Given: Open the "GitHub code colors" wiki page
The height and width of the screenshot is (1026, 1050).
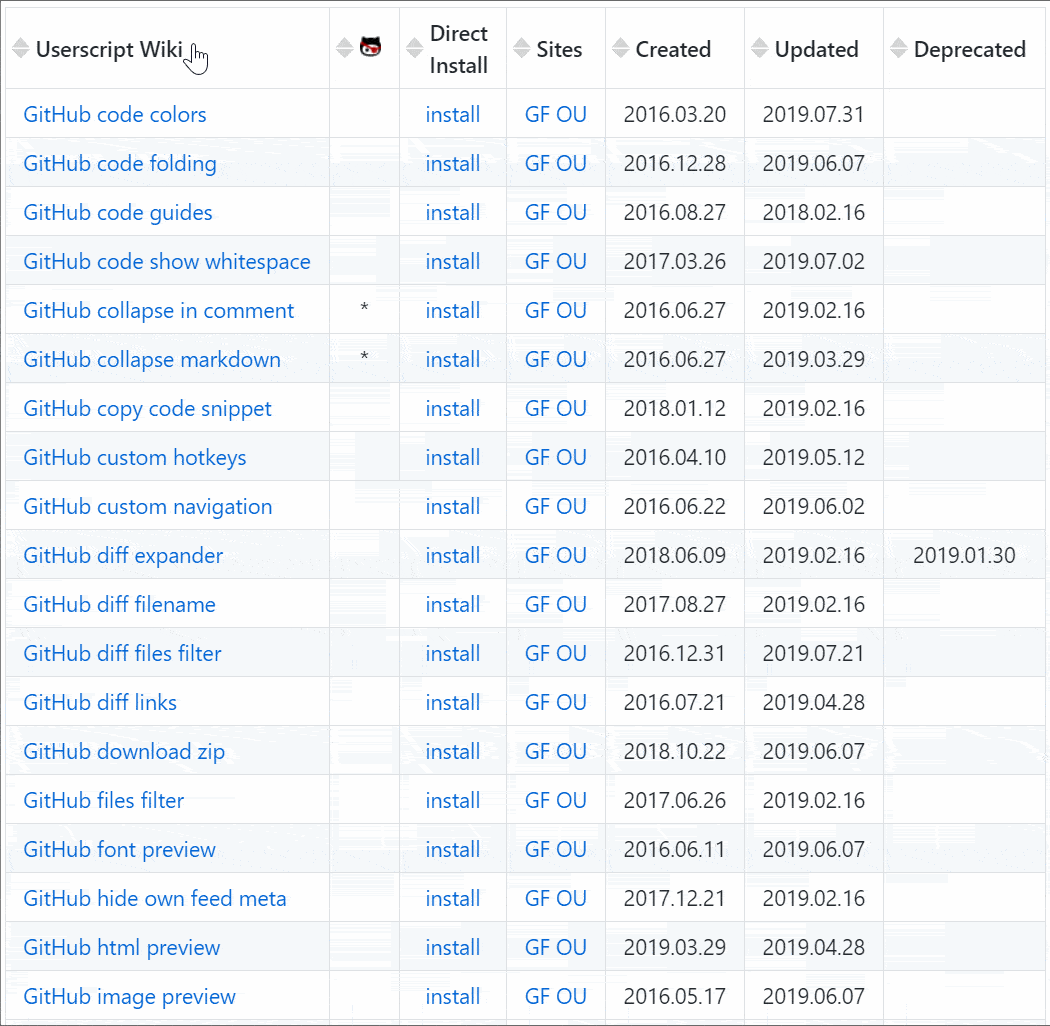Looking at the screenshot, I should pyautogui.click(x=114, y=115).
